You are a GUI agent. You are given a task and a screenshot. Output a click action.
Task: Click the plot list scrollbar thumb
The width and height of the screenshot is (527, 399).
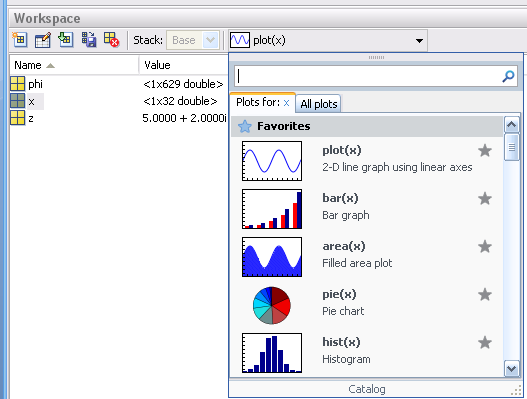[511, 147]
